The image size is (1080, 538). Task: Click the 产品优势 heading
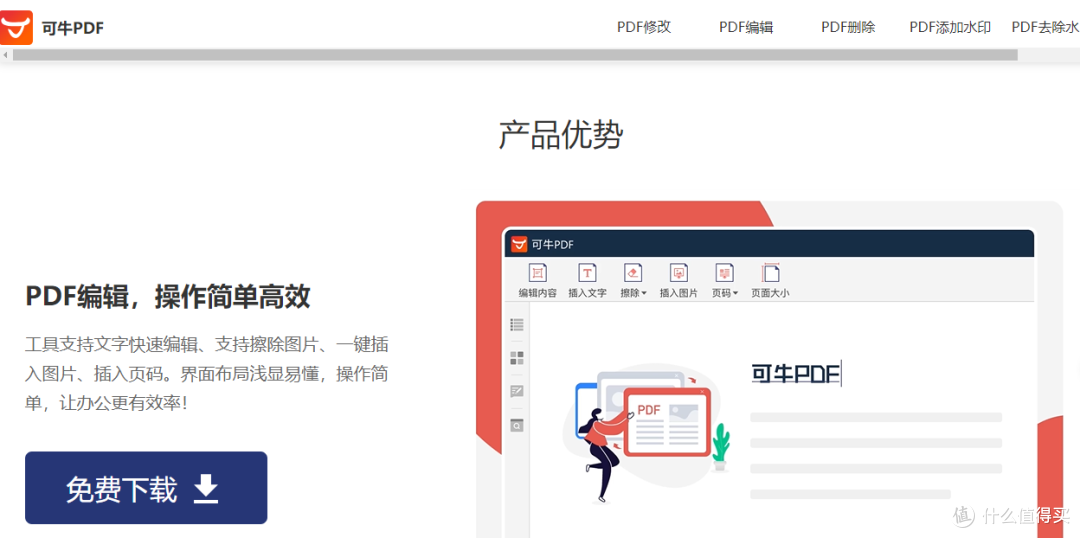pos(561,135)
